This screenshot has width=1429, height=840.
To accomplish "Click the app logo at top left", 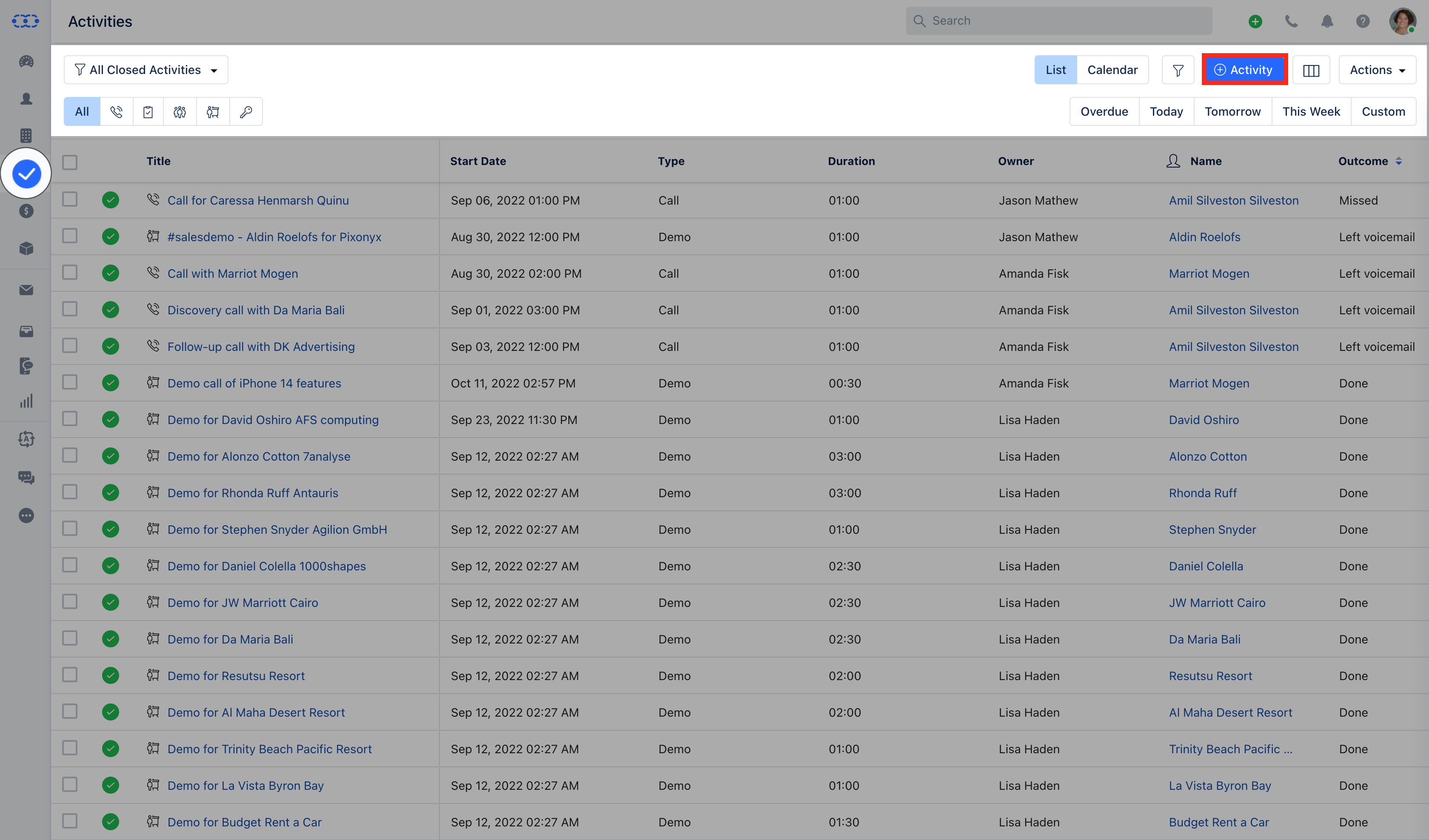I will pos(26,22).
